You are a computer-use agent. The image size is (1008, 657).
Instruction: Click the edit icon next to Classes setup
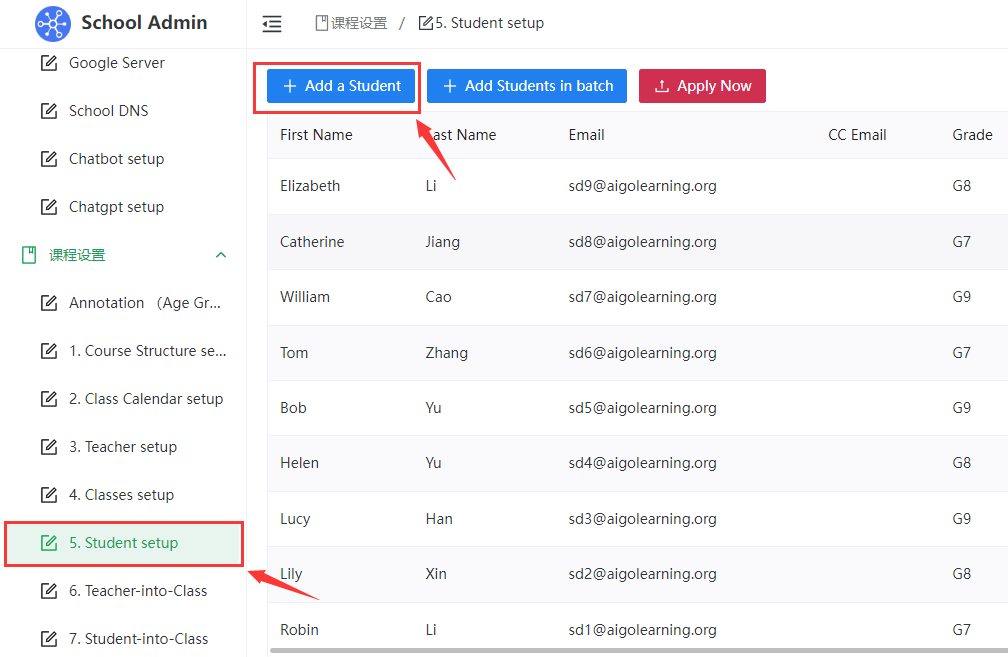click(x=48, y=495)
